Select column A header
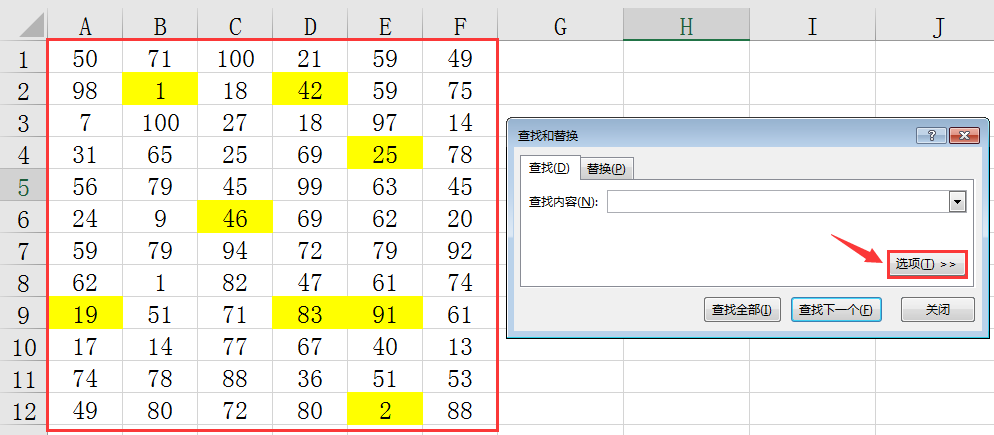The image size is (994, 435). [x=85, y=26]
